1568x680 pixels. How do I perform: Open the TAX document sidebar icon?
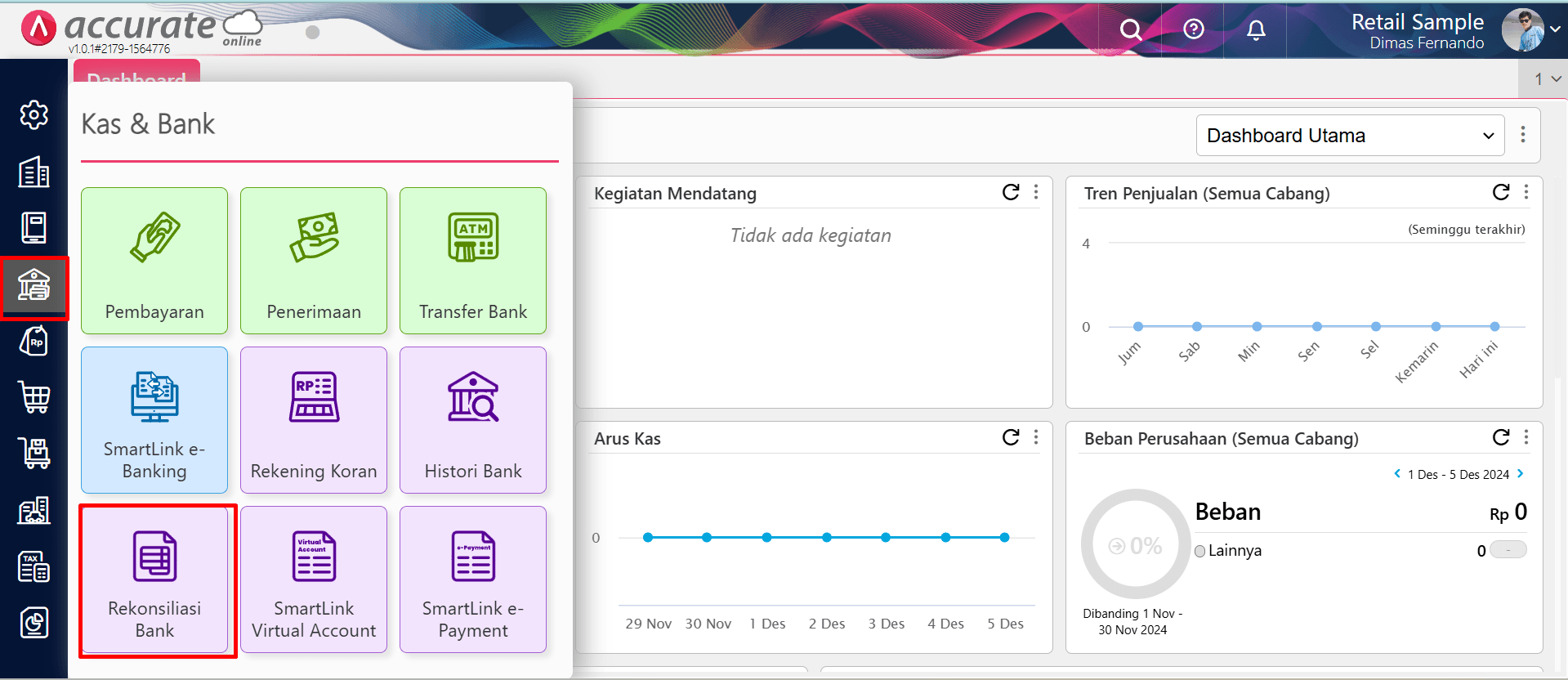[34, 566]
